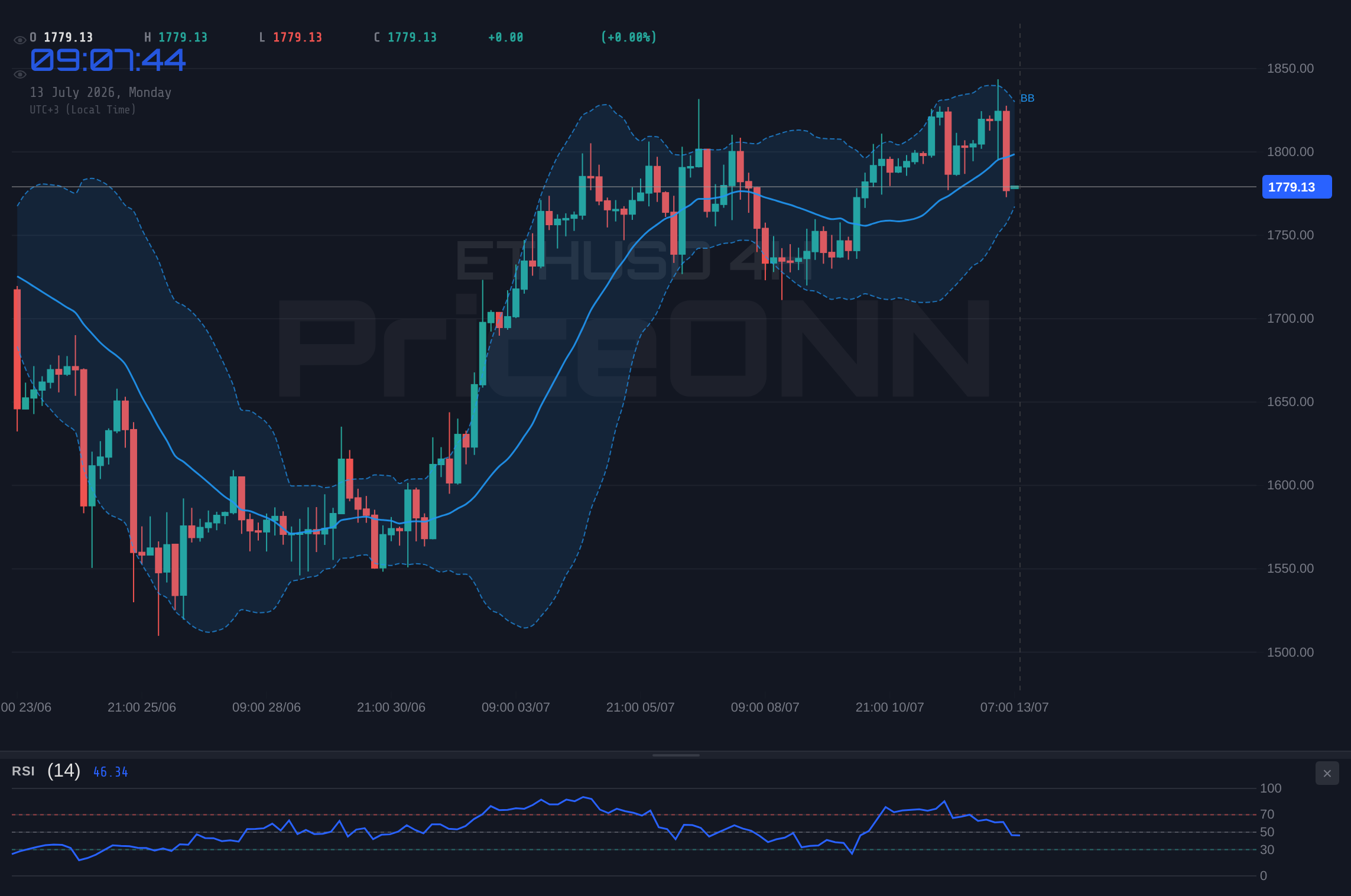1351x896 pixels.
Task: Click the current price tag 1779.13
Action: 1297,187
